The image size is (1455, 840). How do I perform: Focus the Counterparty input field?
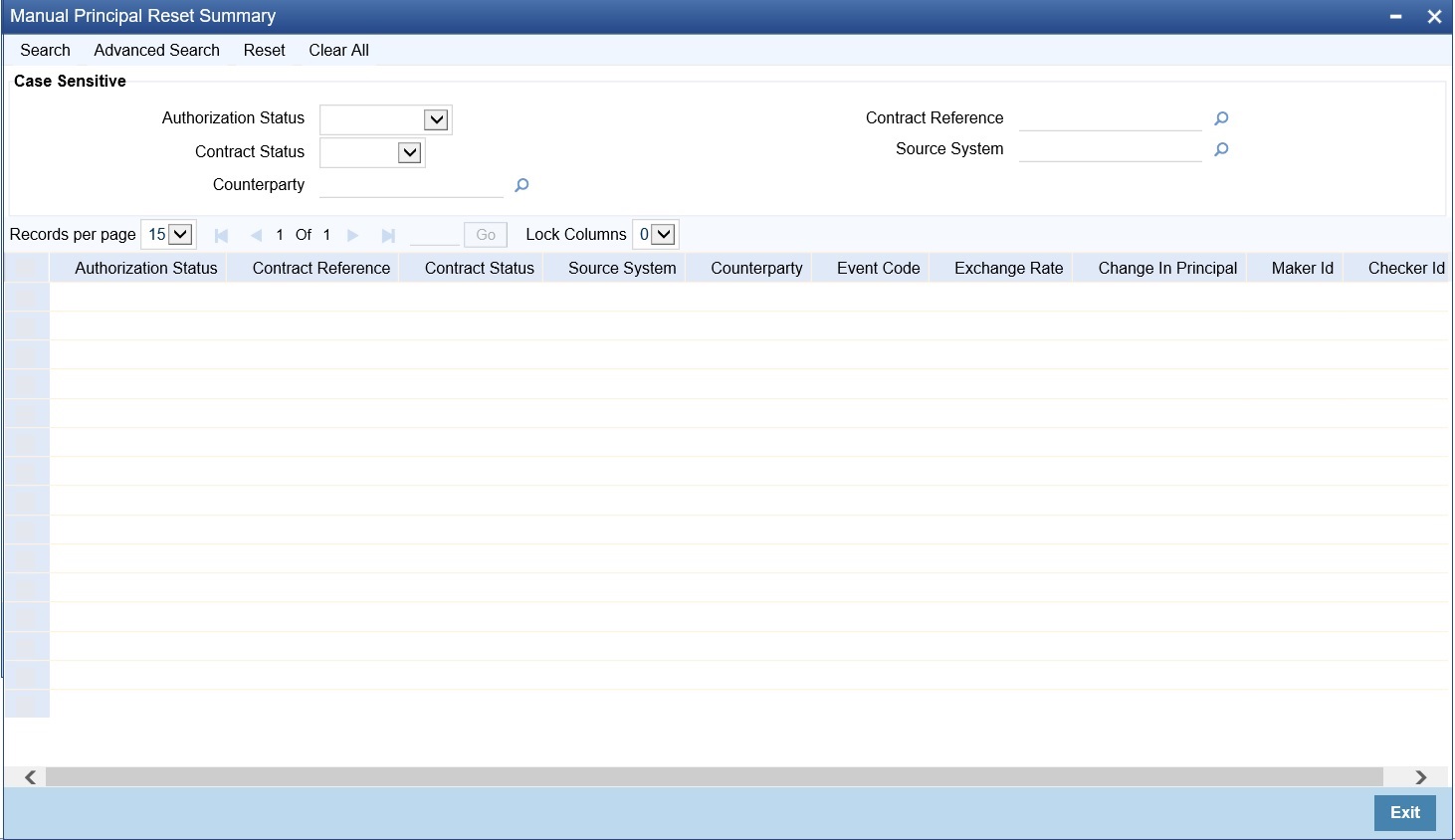411,185
